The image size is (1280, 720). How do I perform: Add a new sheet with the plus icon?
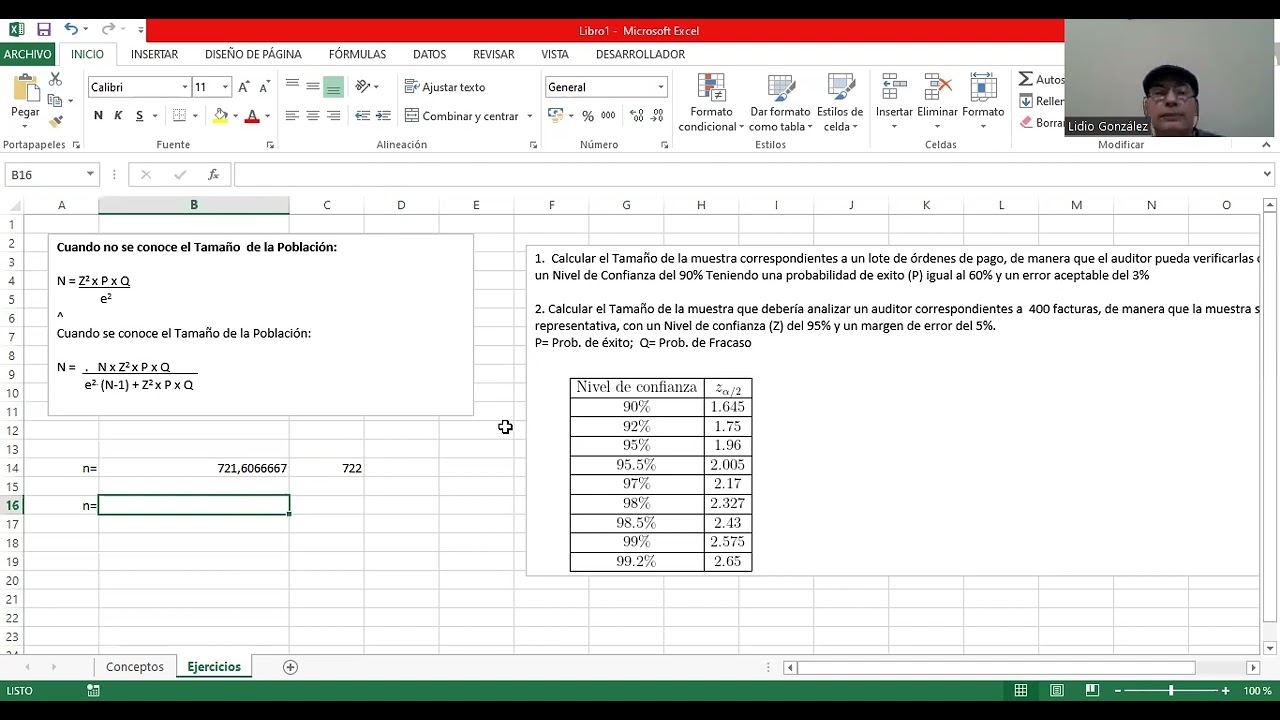click(x=290, y=667)
